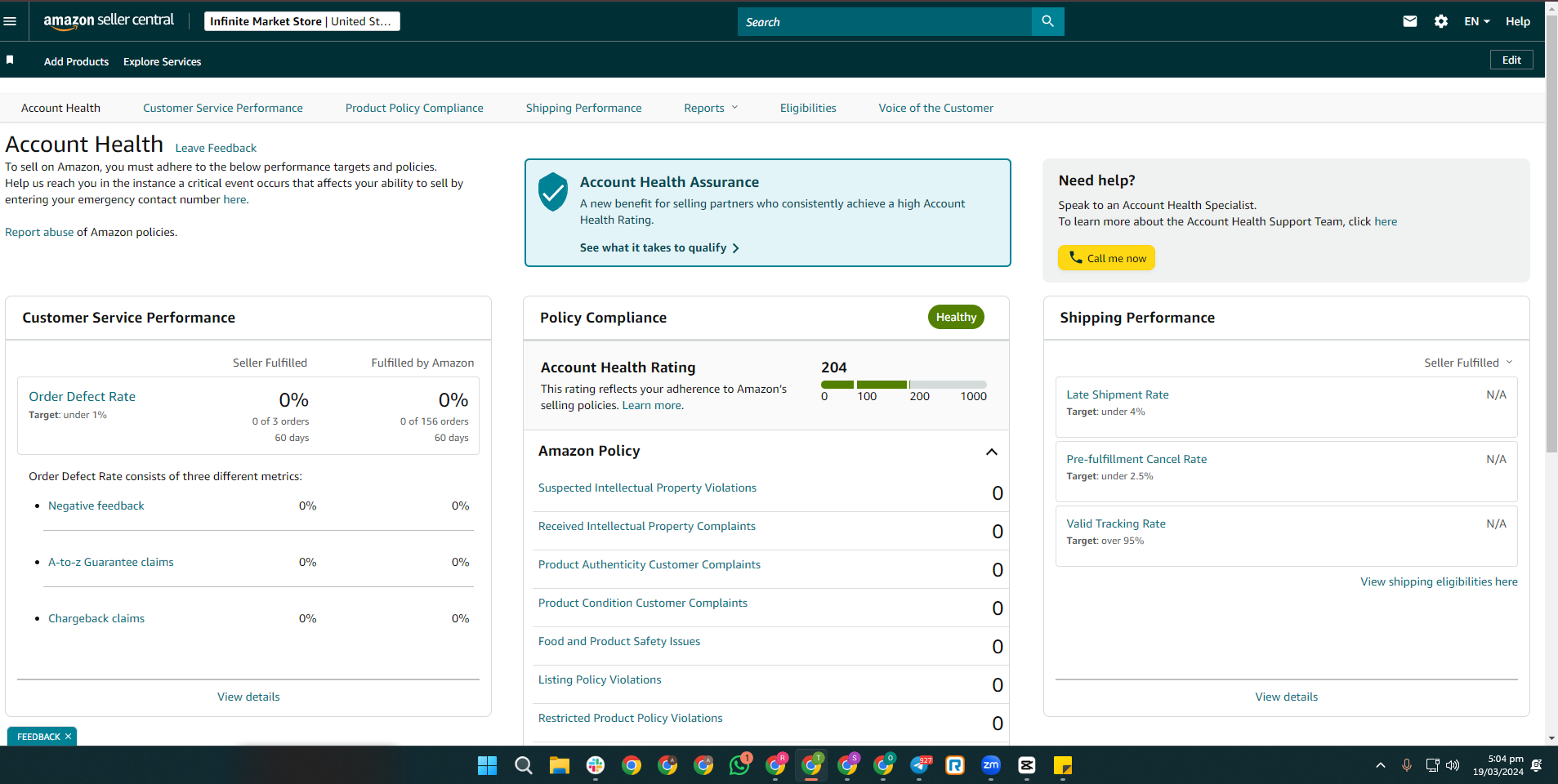This screenshot has width=1558, height=784.
Task: Open the Eligibilities tab
Action: [808, 108]
